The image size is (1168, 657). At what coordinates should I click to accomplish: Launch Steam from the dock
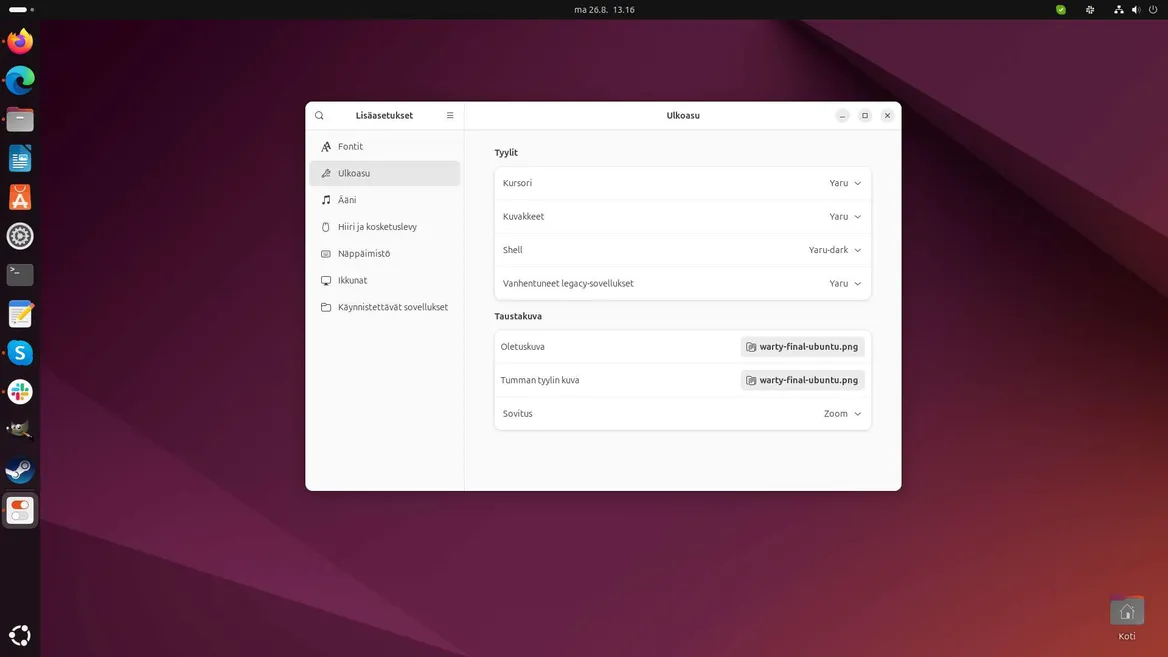pyautogui.click(x=20, y=470)
